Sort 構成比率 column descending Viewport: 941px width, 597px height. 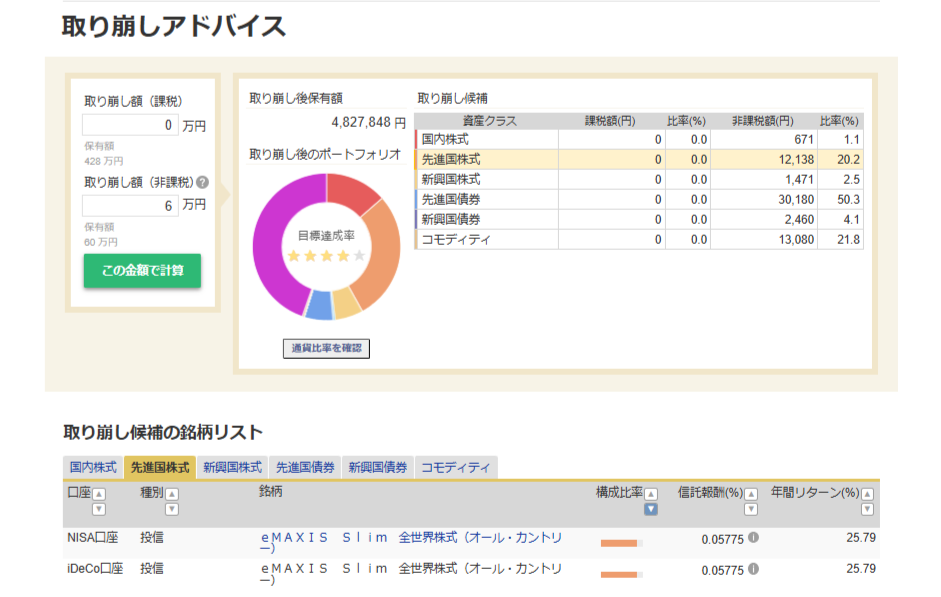pyautogui.click(x=651, y=509)
